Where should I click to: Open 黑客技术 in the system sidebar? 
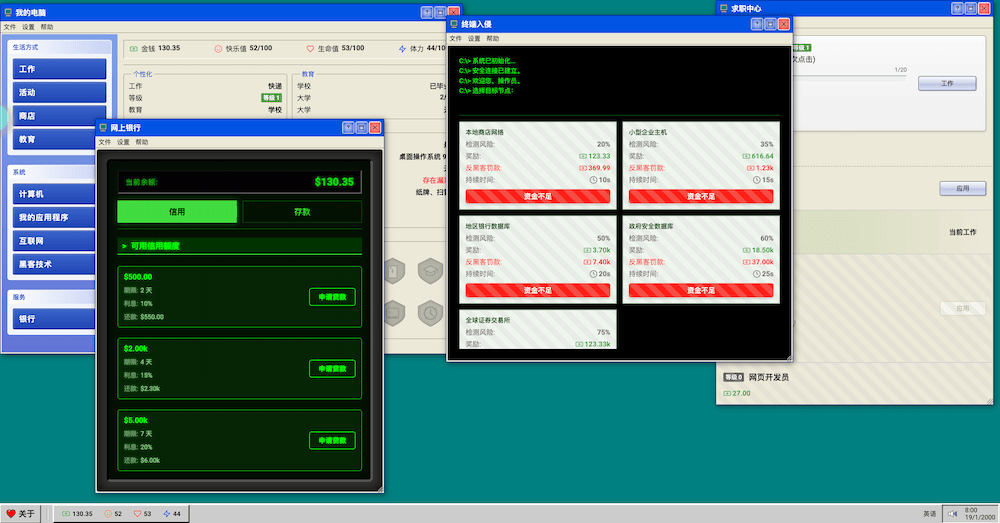point(59,264)
